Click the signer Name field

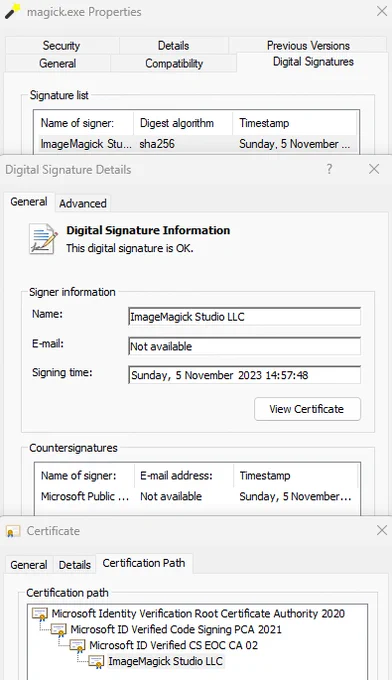click(245, 317)
